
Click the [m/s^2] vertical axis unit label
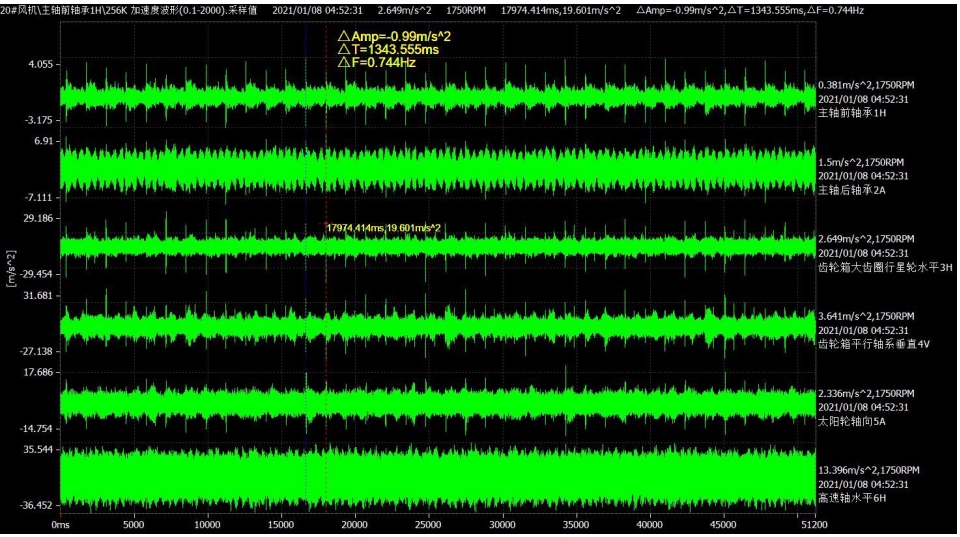[x=11, y=269]
